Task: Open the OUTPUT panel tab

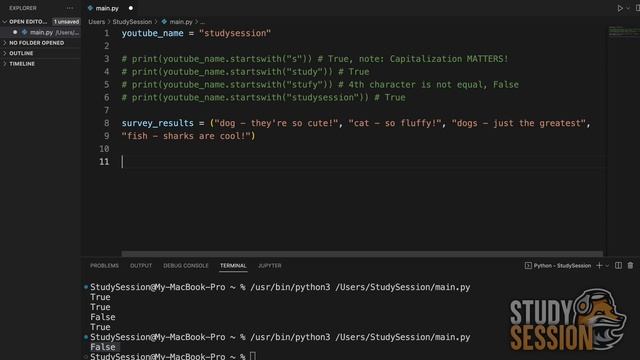Action: click(141, 266)
